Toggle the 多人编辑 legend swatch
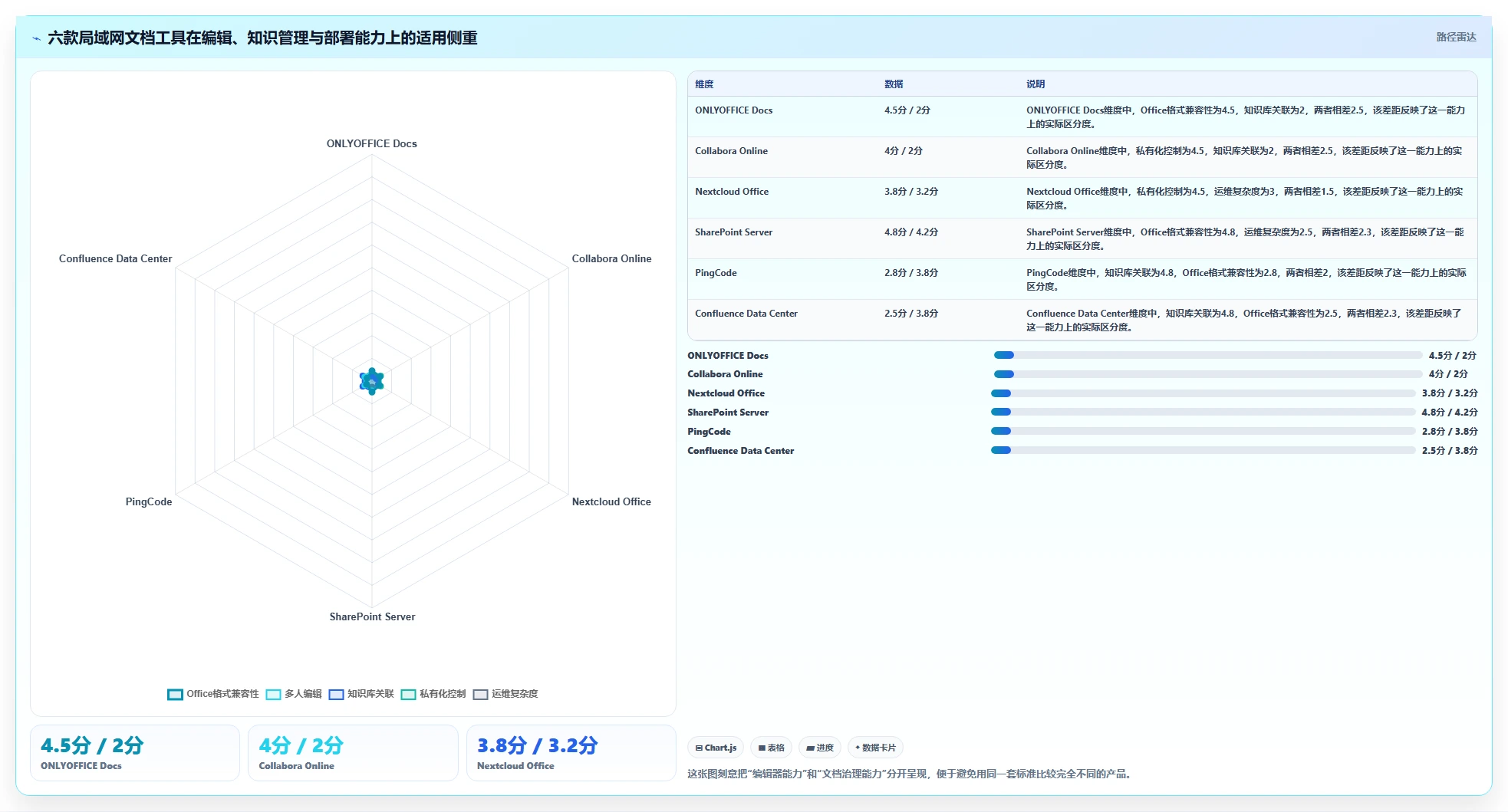Screen dimensions: 1508x812 click(x=273, y=695)
